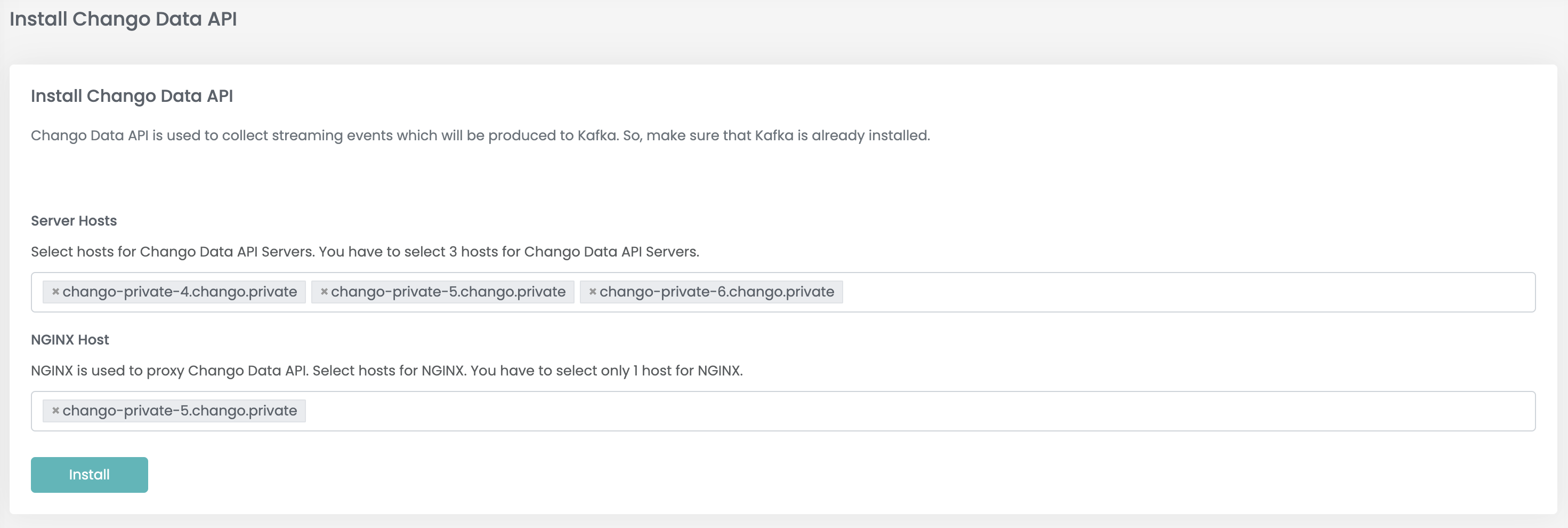Click the Install button
The width and height of the screenshot is (1568, 528).
(90, 475)
